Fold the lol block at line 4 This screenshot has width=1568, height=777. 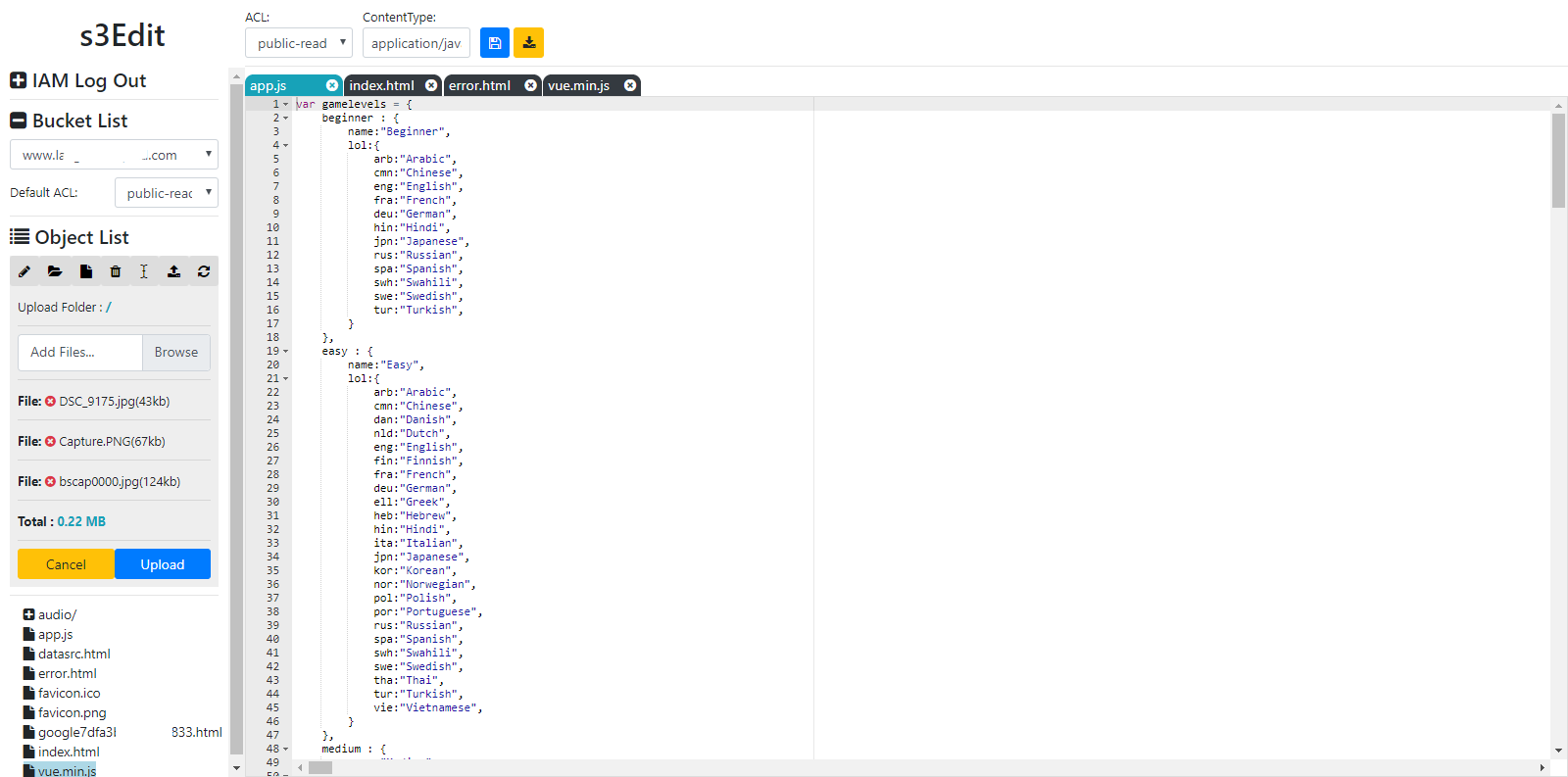286,145
